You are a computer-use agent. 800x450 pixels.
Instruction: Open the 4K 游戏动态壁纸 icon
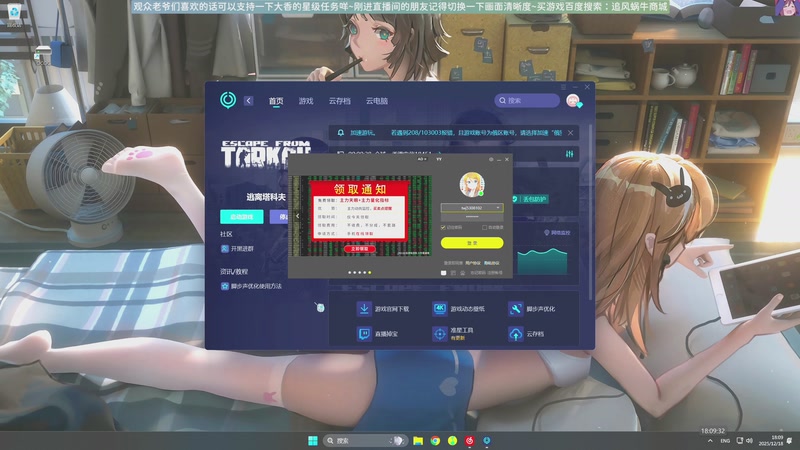coord(440,309)
